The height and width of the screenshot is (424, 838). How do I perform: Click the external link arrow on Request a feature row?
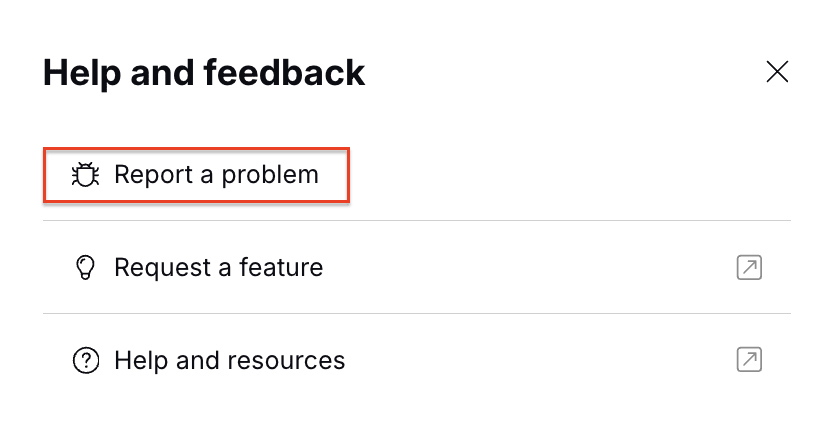pos(749,267)
